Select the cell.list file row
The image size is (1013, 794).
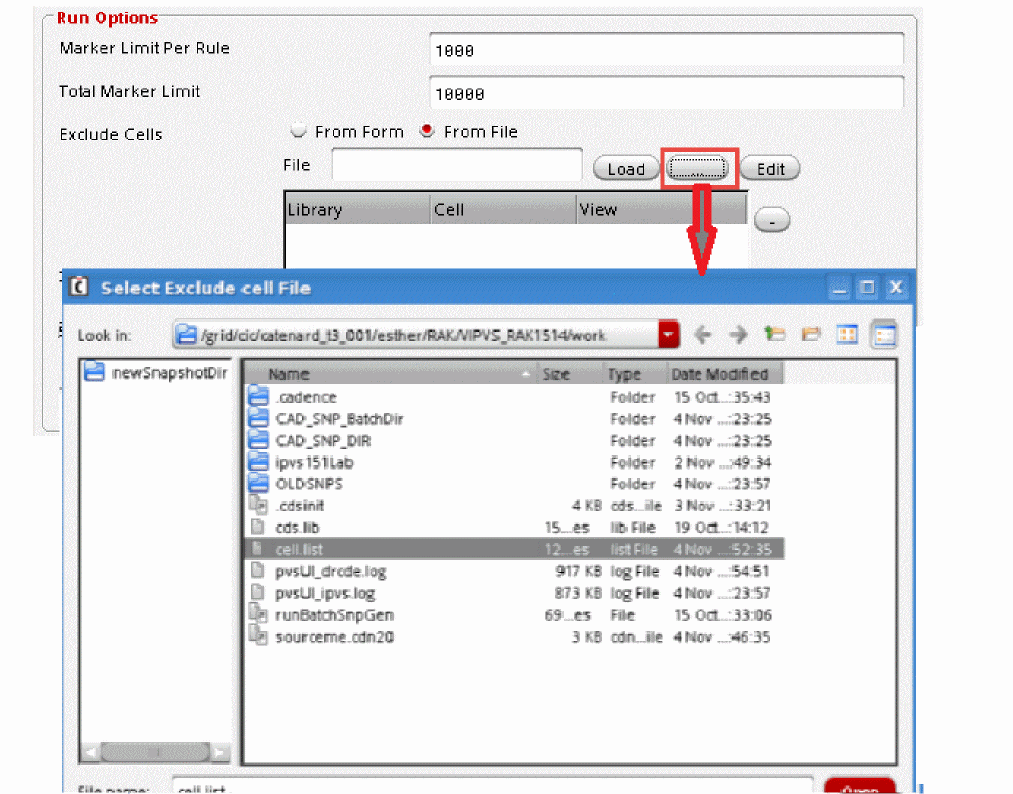[x=514, y=548]
